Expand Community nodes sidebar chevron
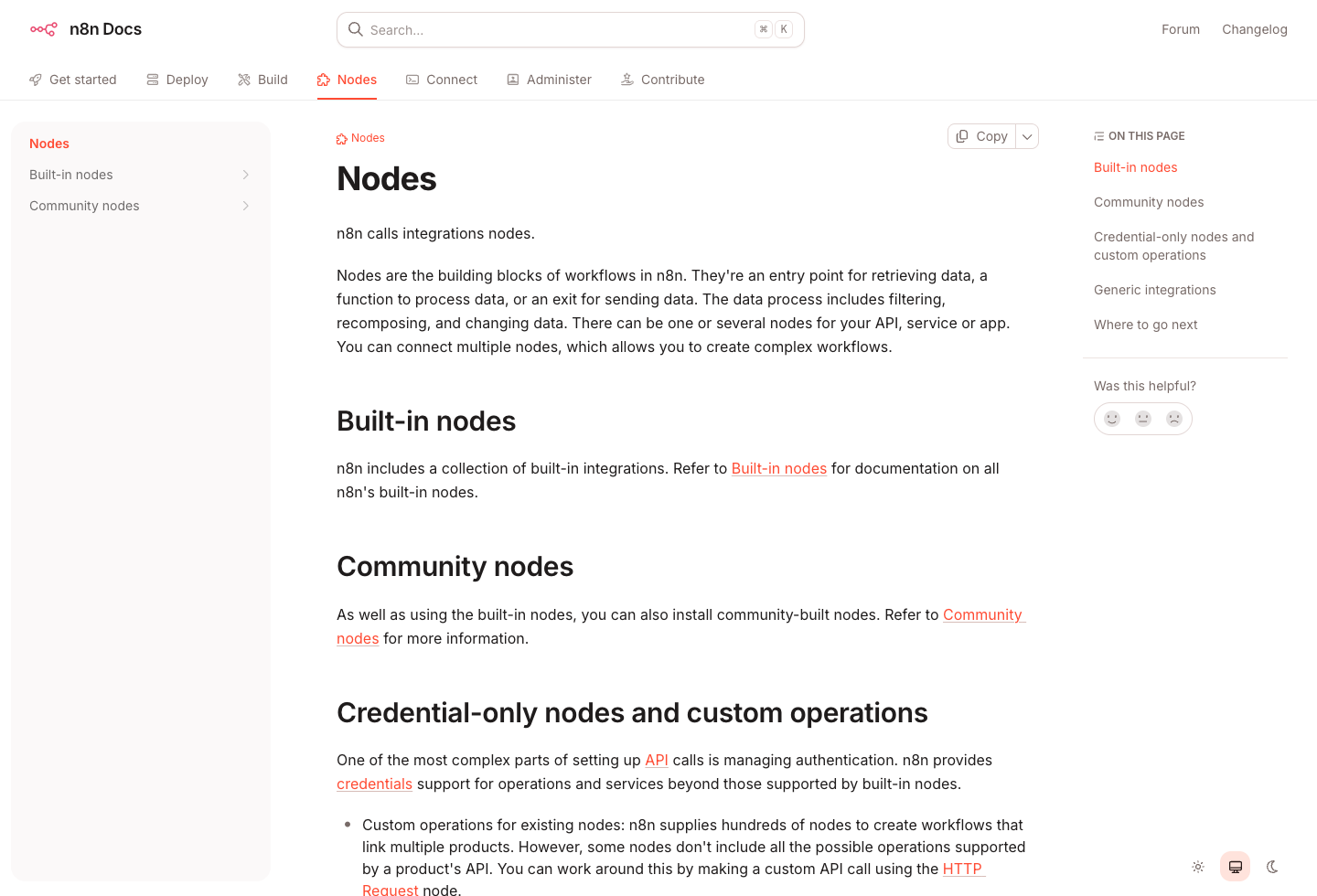This screenshot has height=896, width=1317. pyautogui.click(x=245, y=206)
